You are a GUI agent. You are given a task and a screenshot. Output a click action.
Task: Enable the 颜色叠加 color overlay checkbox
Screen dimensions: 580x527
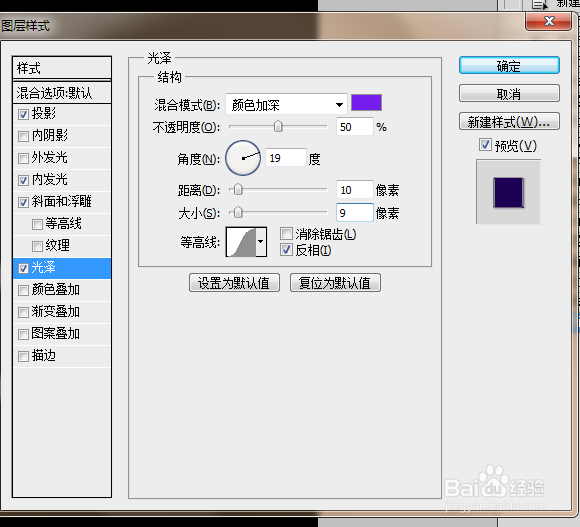pyautogui.click(x=23, y=290)
